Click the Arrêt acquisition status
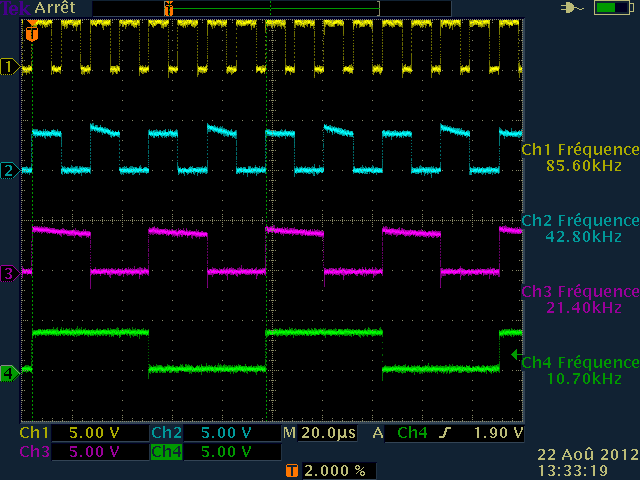 point(56,8)
